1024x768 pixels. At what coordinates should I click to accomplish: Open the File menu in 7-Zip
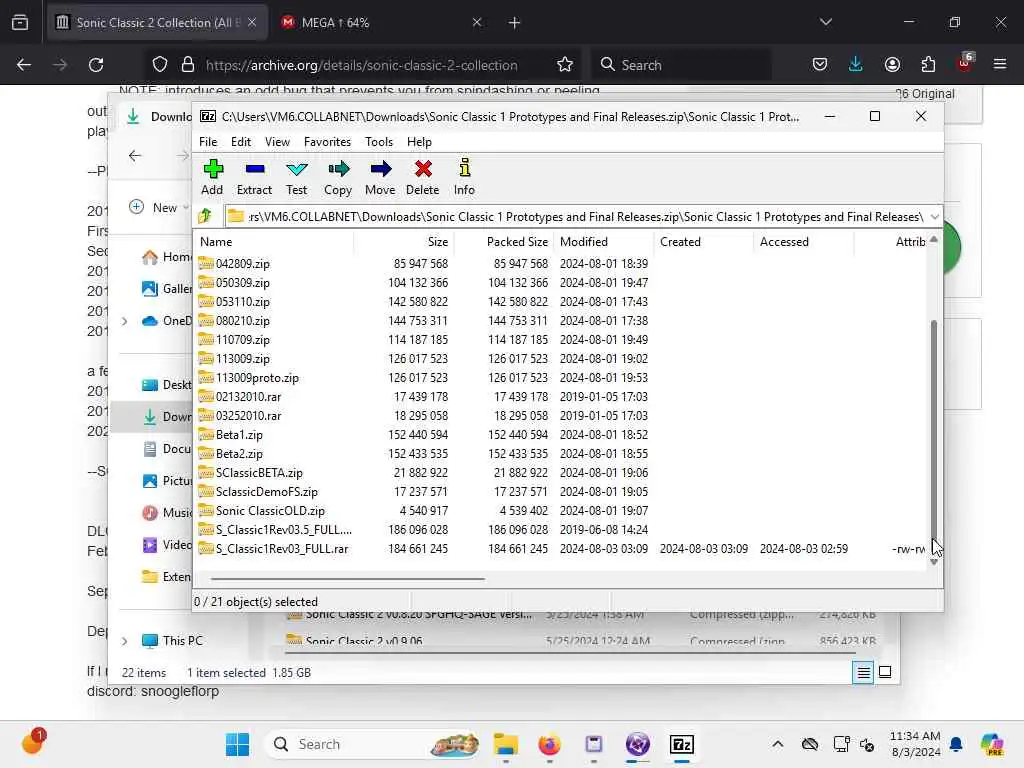208,142
